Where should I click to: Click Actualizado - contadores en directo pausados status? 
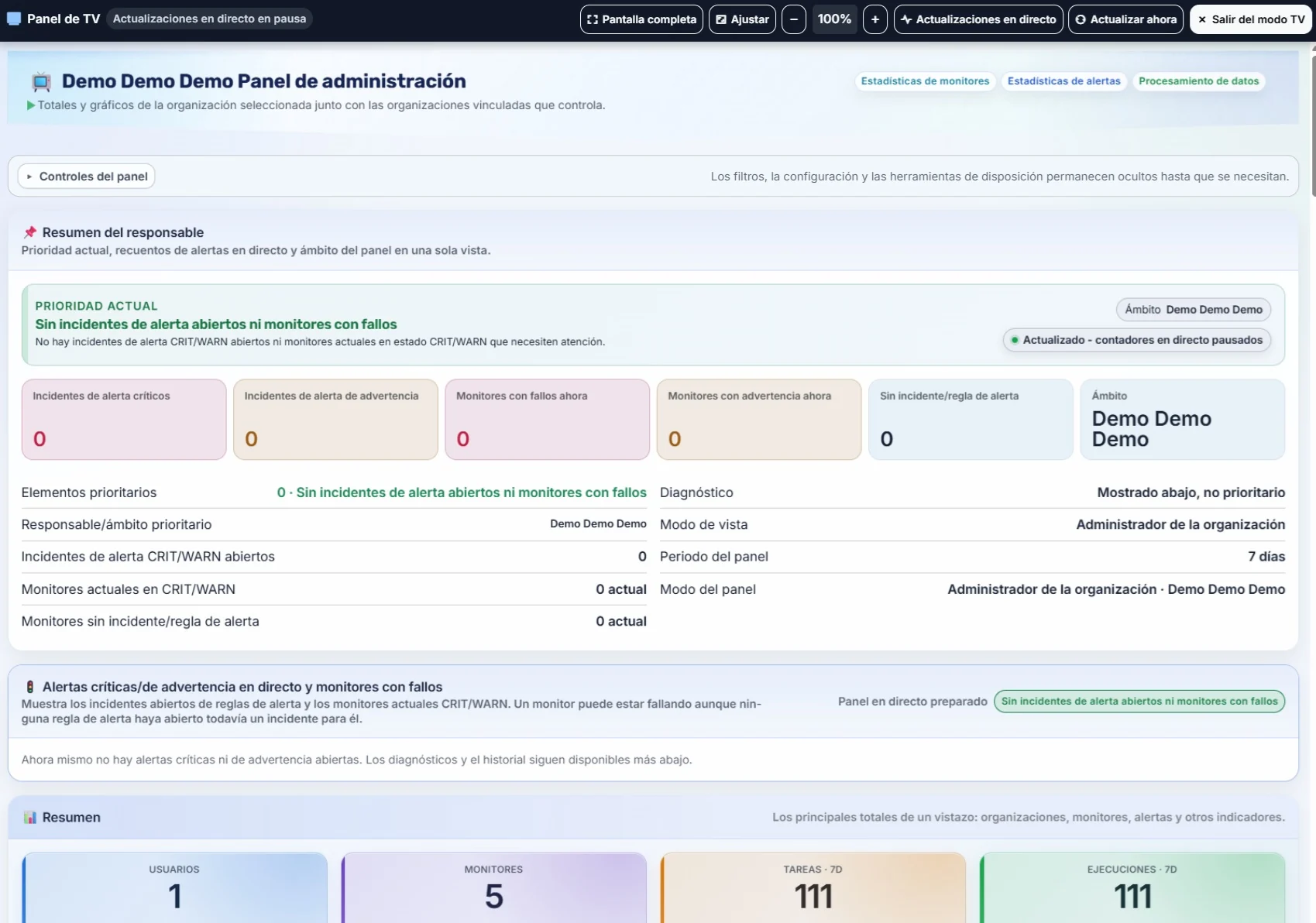1136,340
